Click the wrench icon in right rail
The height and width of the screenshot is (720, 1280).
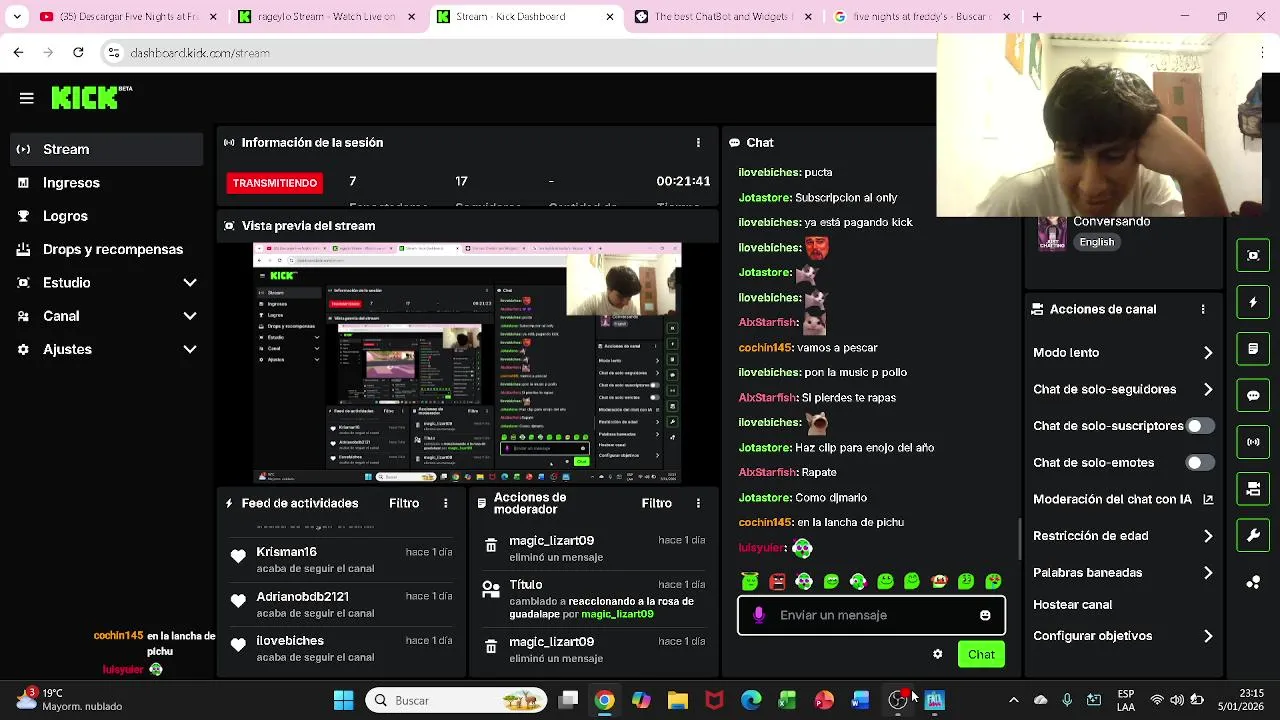click(1253, 535)
